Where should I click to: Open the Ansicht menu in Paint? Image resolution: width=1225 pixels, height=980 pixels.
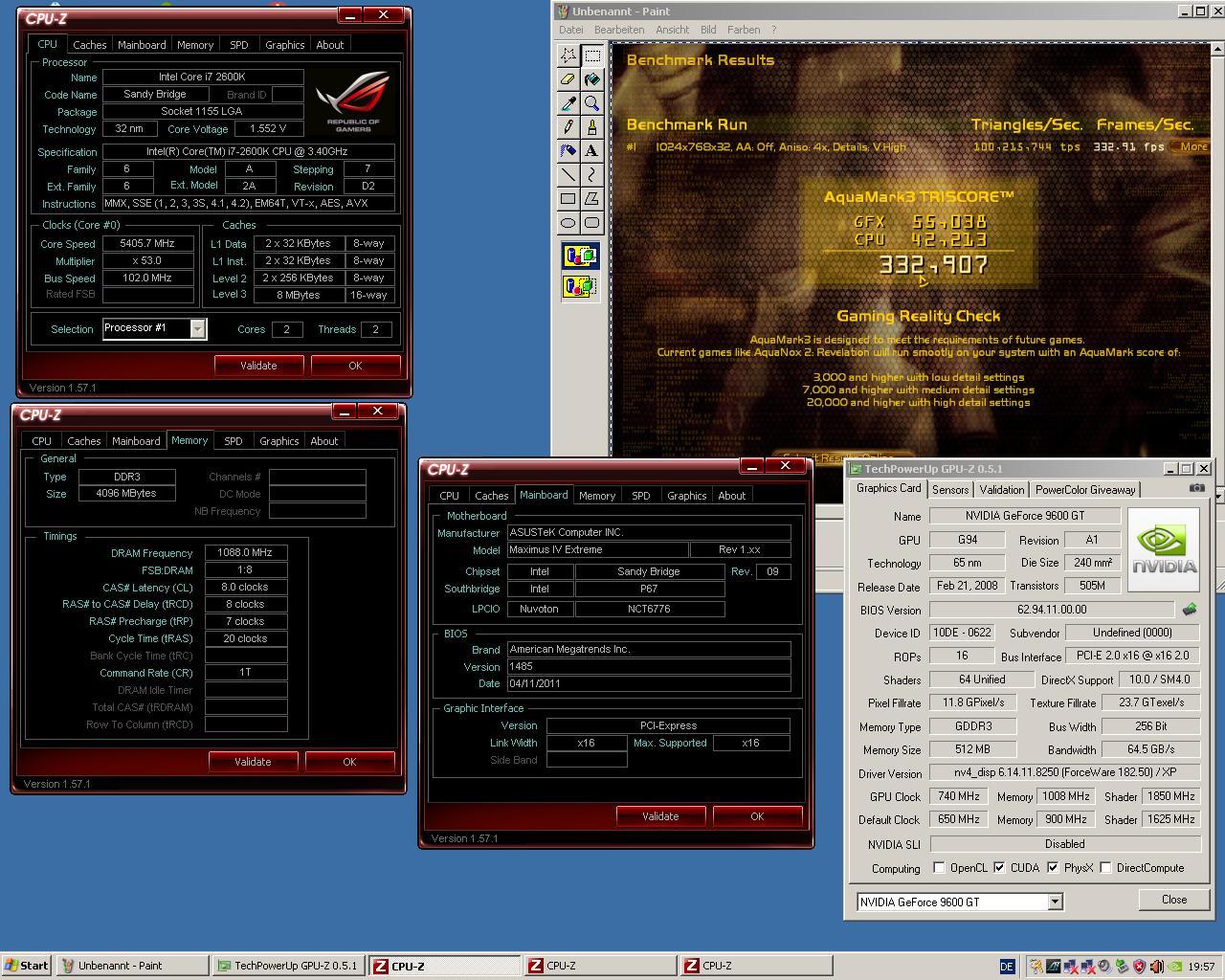coord(672,30)
